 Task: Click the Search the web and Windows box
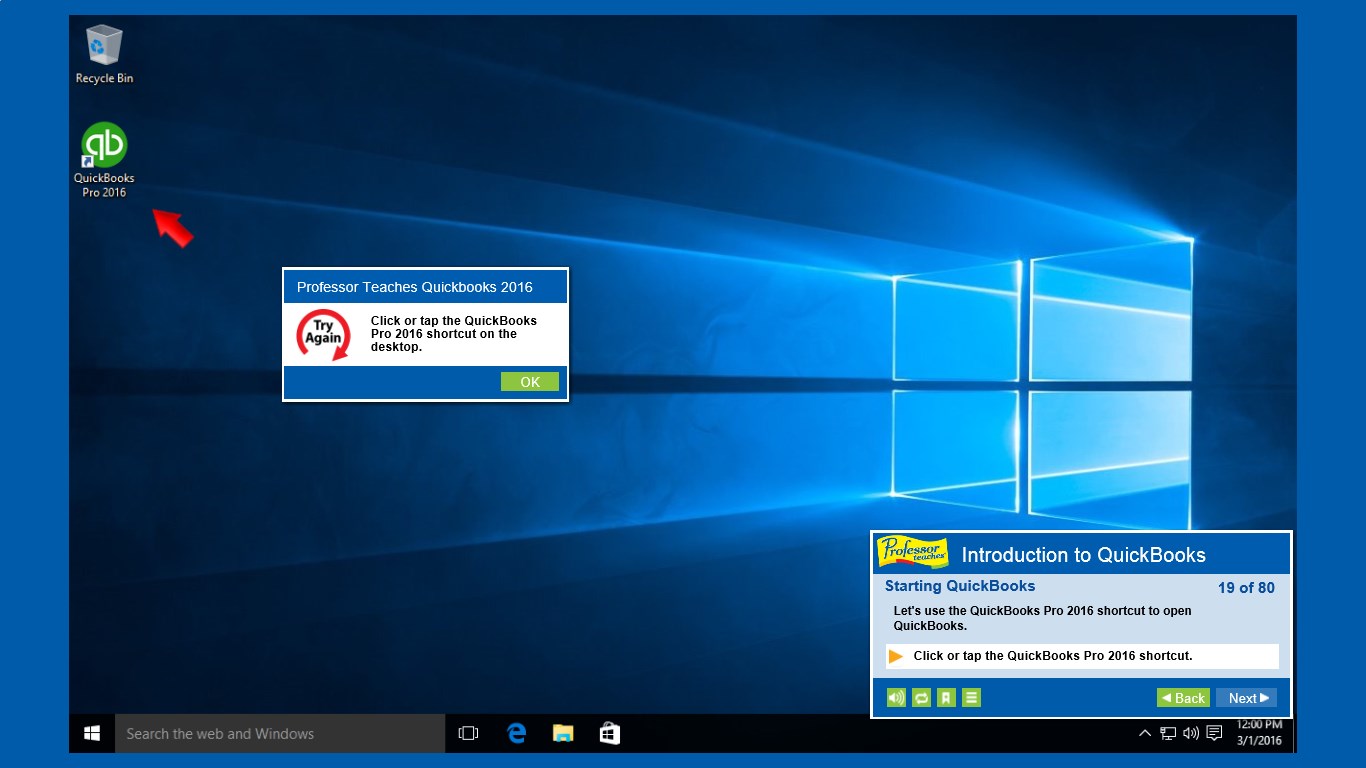280,733
